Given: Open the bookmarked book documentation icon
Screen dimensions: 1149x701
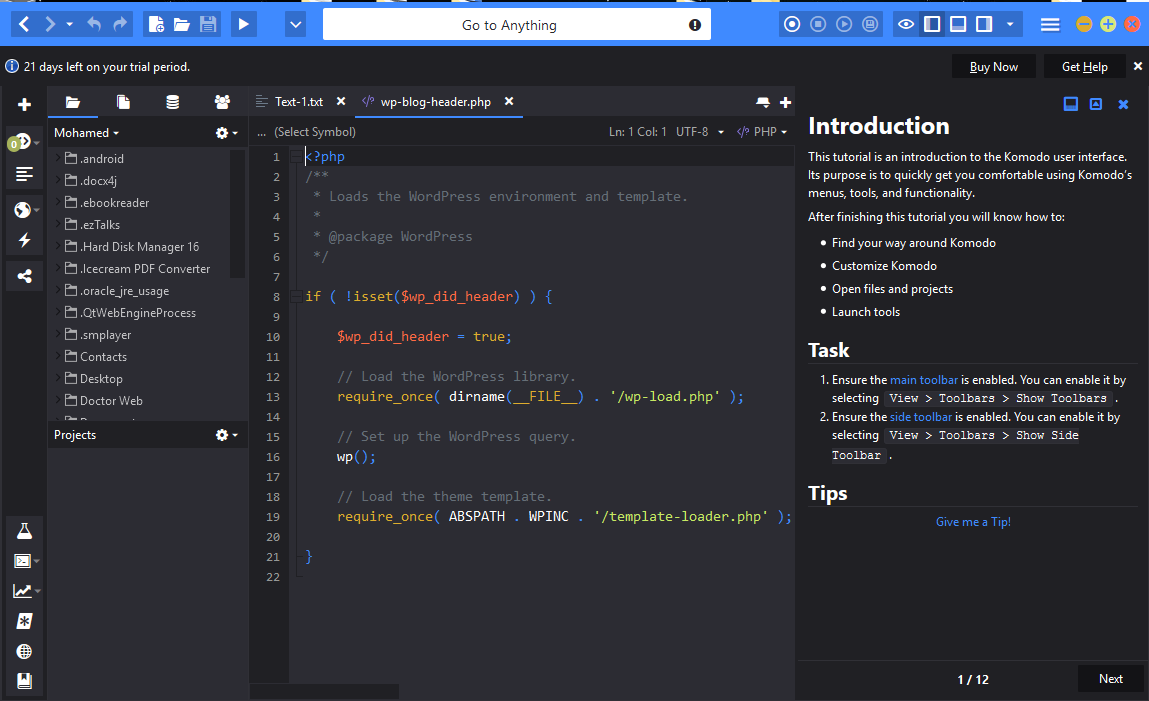Looking at the screenshot, I should point(24,681).
